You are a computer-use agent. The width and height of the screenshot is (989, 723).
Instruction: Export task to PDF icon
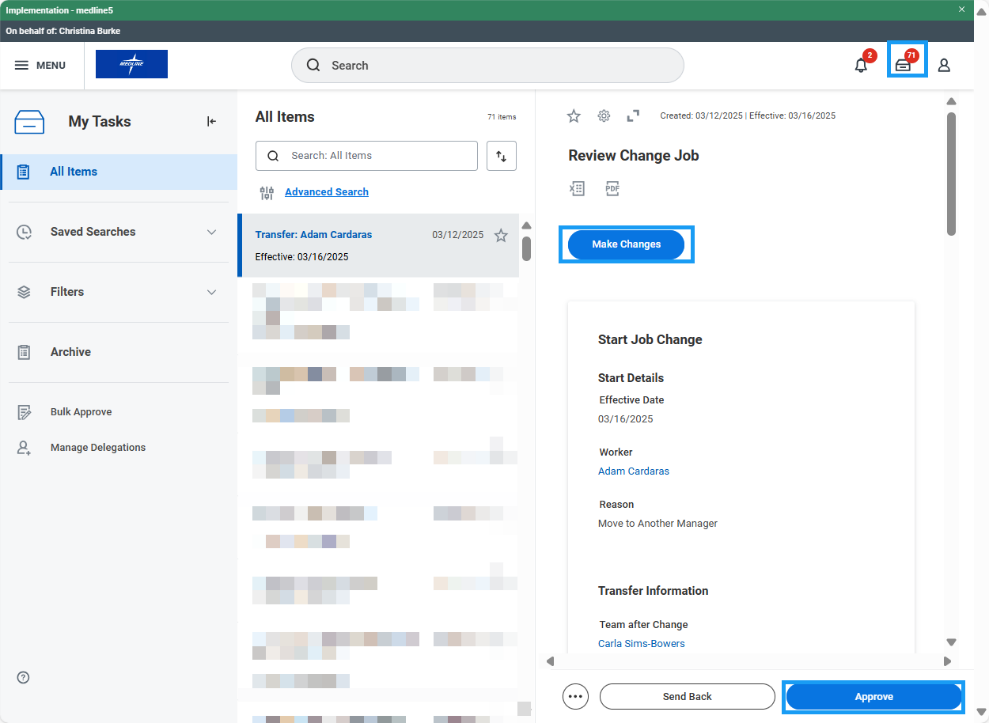pyautogui.click(x=612, y=188)
